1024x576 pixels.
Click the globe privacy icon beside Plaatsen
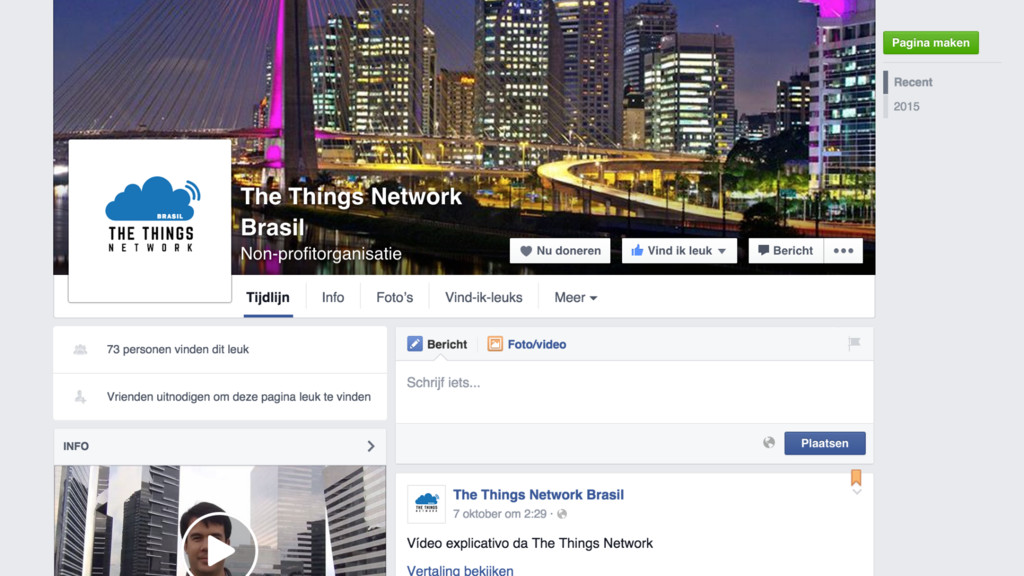tap(769, 443)
